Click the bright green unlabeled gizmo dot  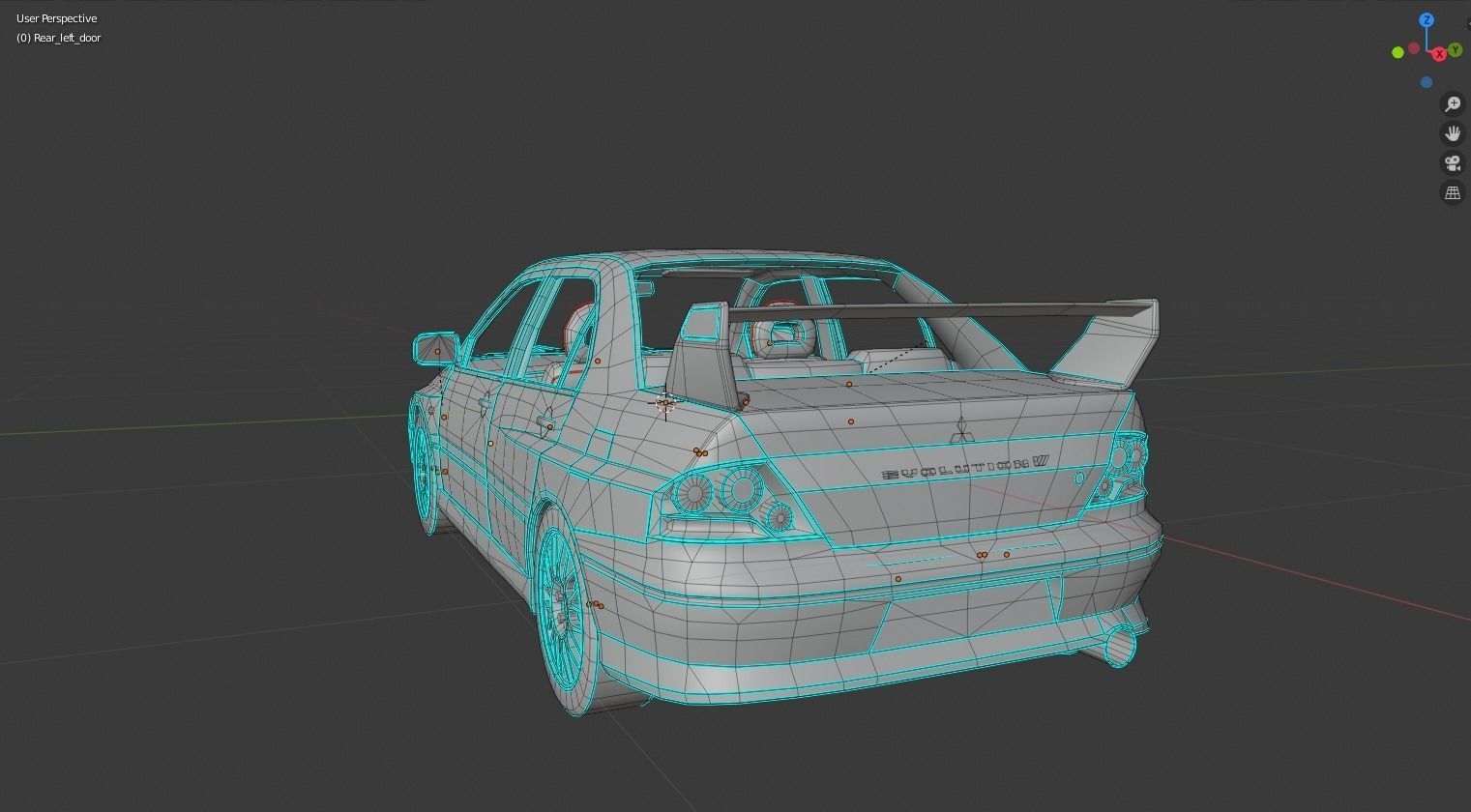pyautogui.click(x=1397, y=52)
